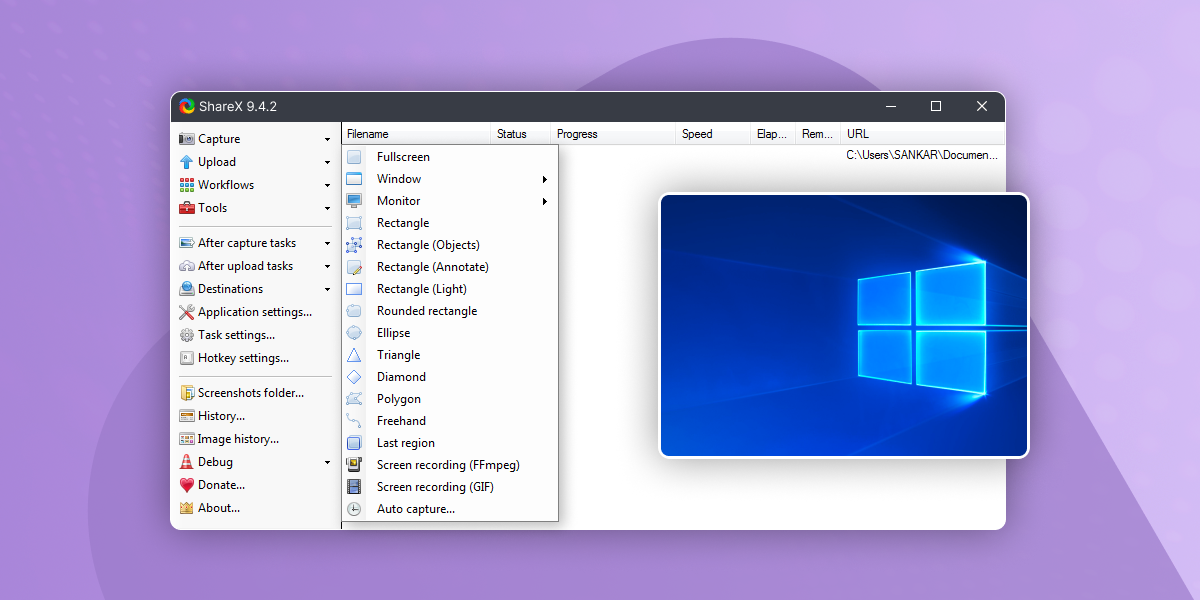The height and width of the screenshot is (600, 1200).
Task: Maximize the ShareX window
Action: pos(936,106)
